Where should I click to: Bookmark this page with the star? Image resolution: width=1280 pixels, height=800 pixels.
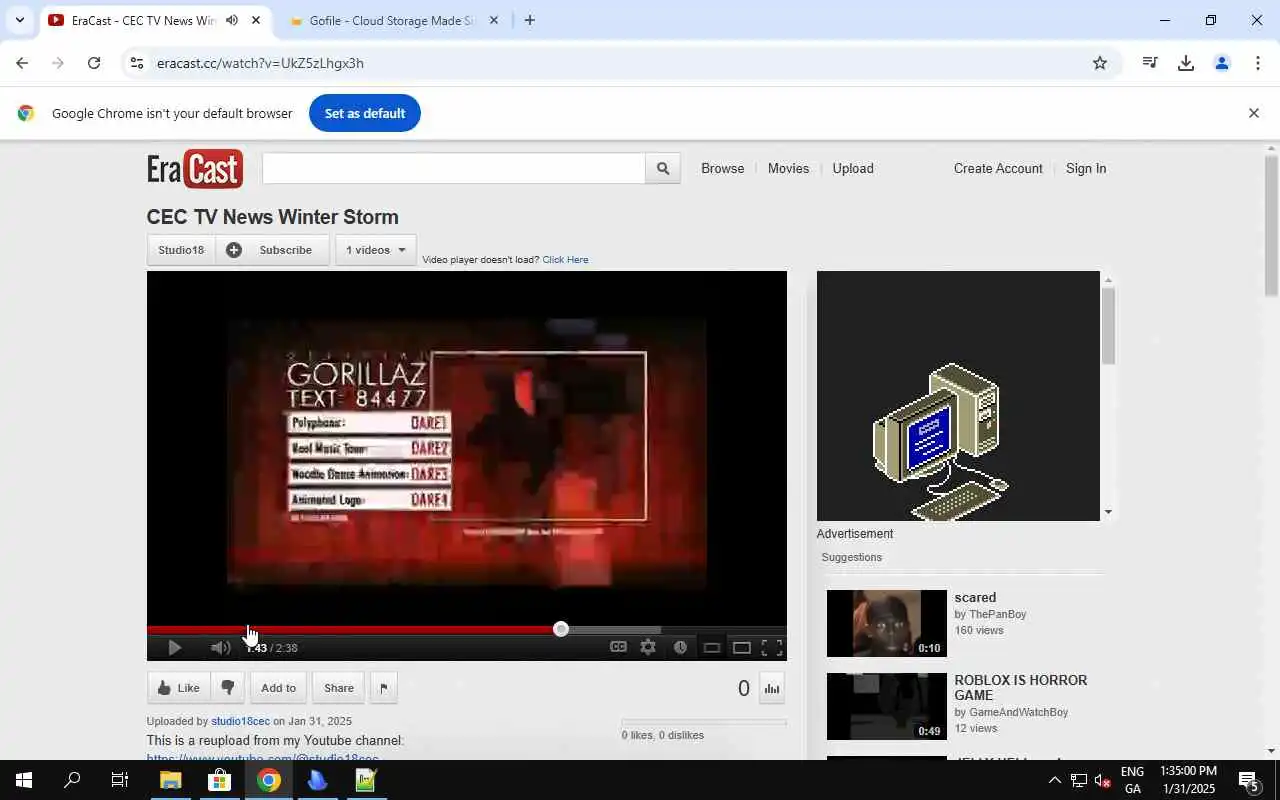[x=1100, y=63]
